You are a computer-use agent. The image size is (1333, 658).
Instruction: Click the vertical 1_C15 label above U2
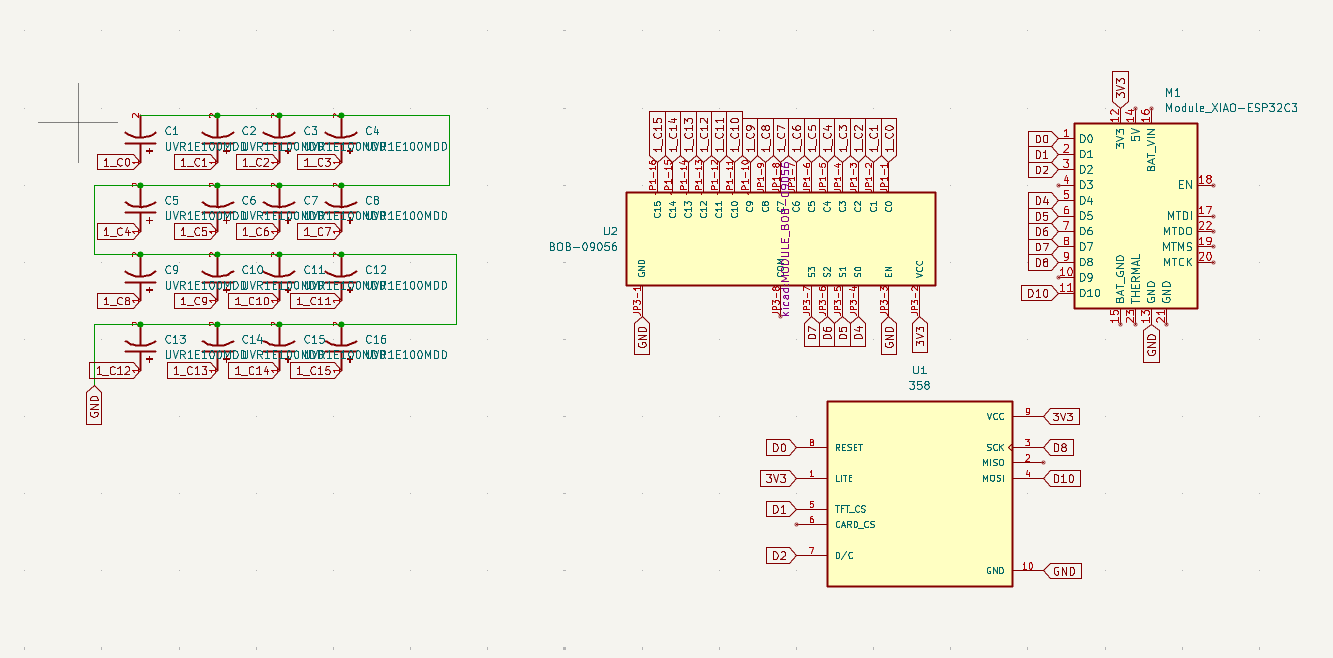pyautogui.click(x=657, y=134)
